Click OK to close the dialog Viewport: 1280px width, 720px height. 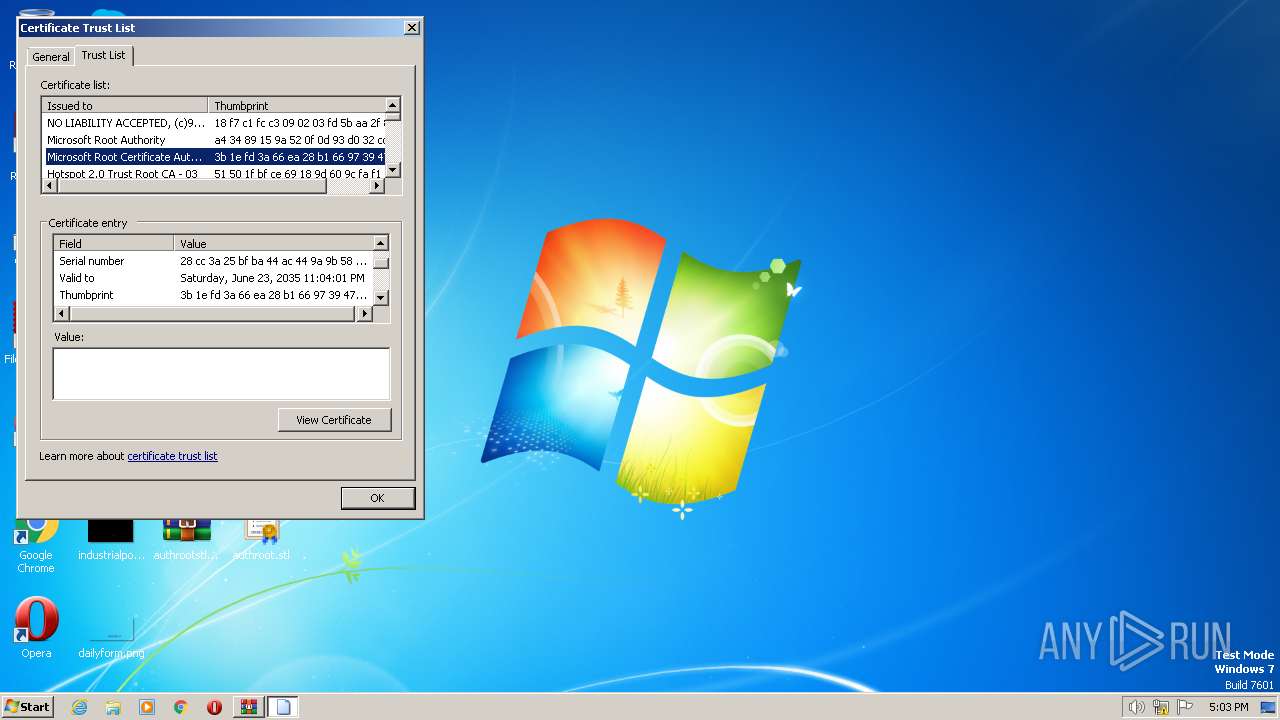[x=377, y=498]
